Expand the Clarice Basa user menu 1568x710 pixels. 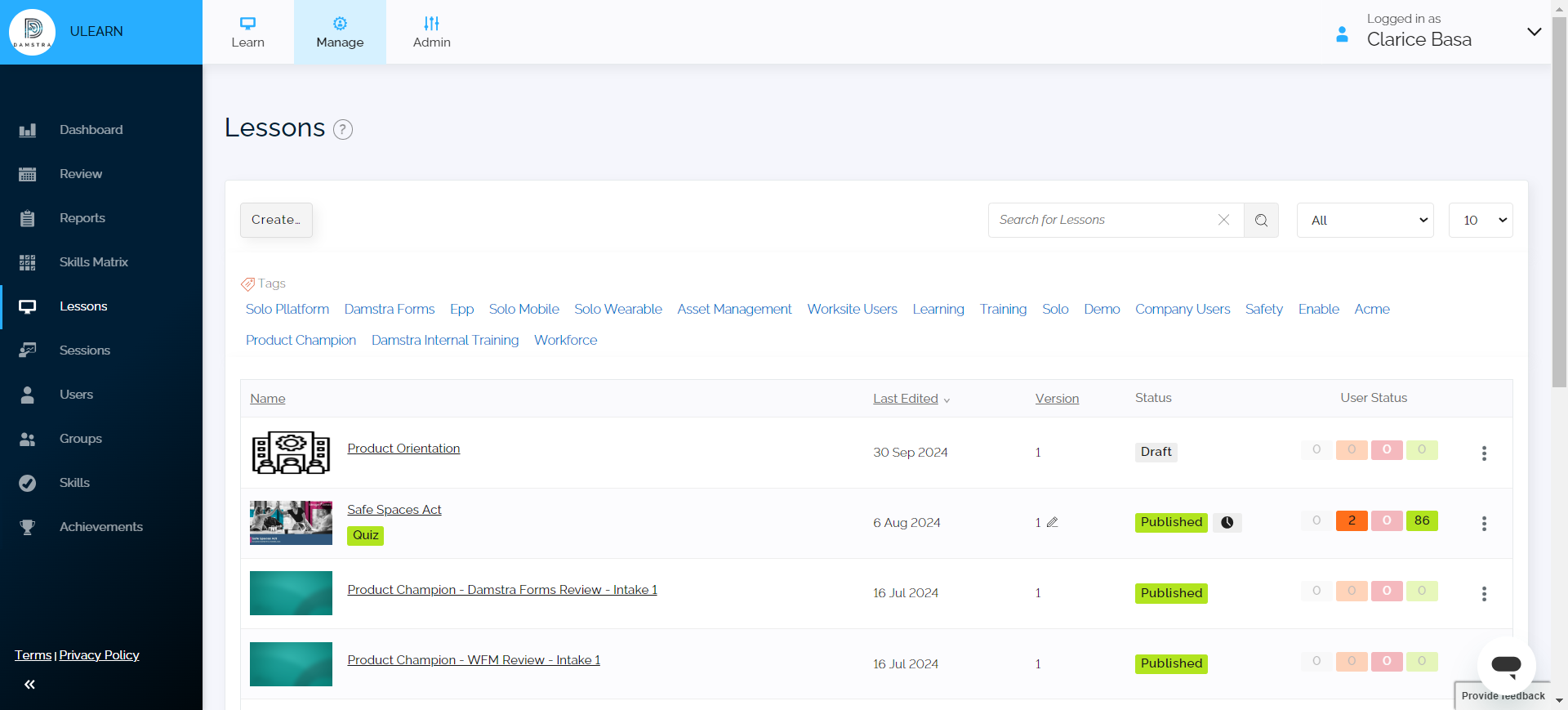1534,32
